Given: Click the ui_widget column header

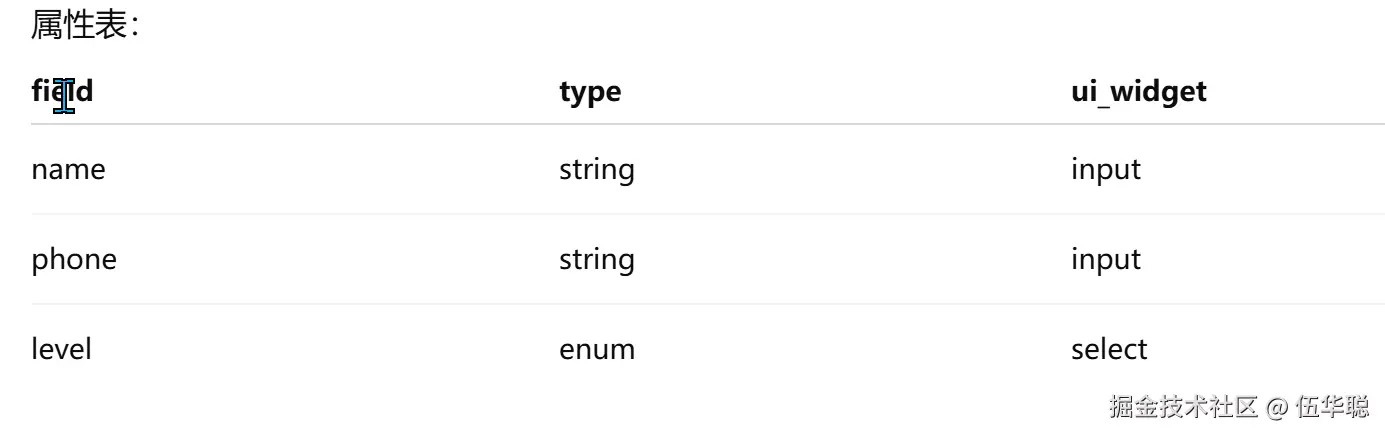Looking at the screenshot, I should click(x=1138, y=91).
